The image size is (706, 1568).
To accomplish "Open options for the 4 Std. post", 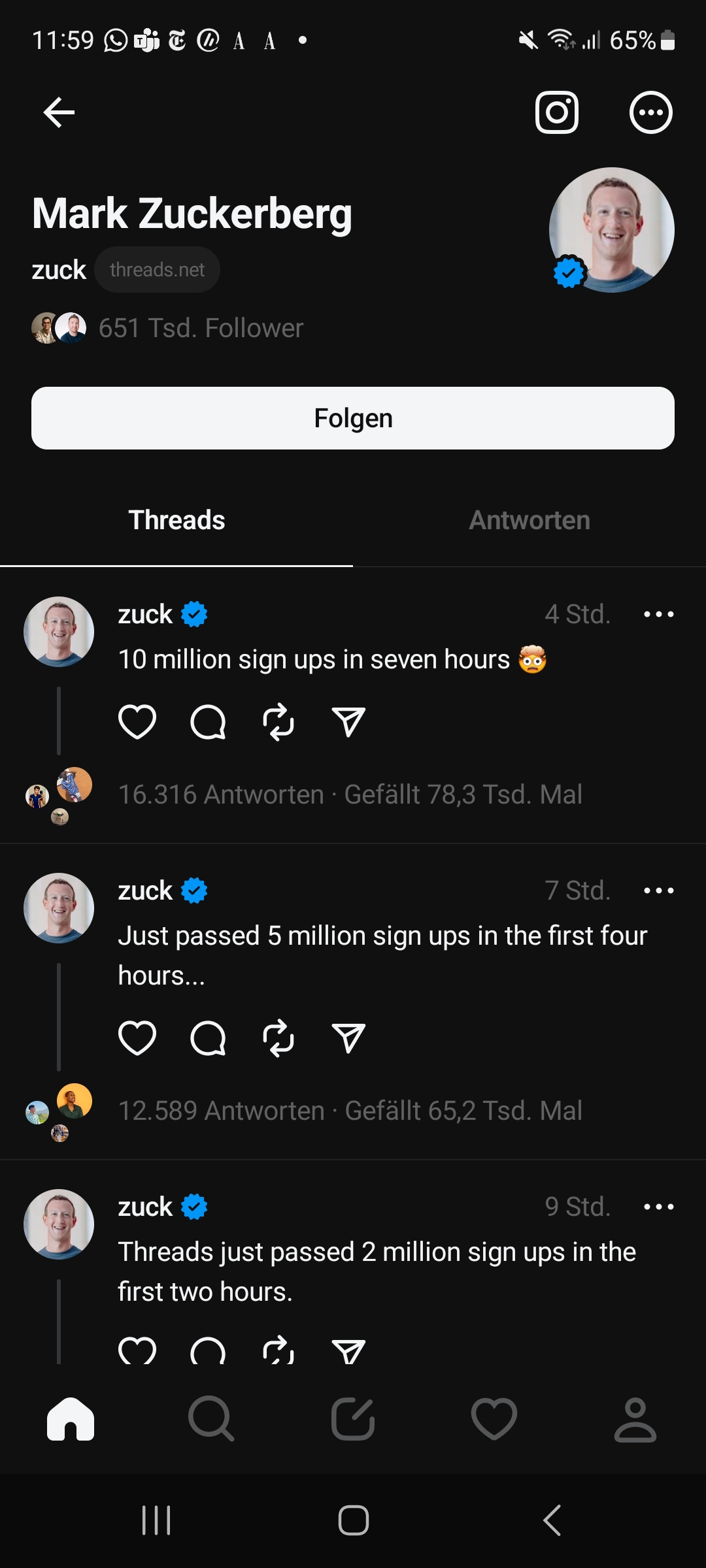I will pos(658,614).
